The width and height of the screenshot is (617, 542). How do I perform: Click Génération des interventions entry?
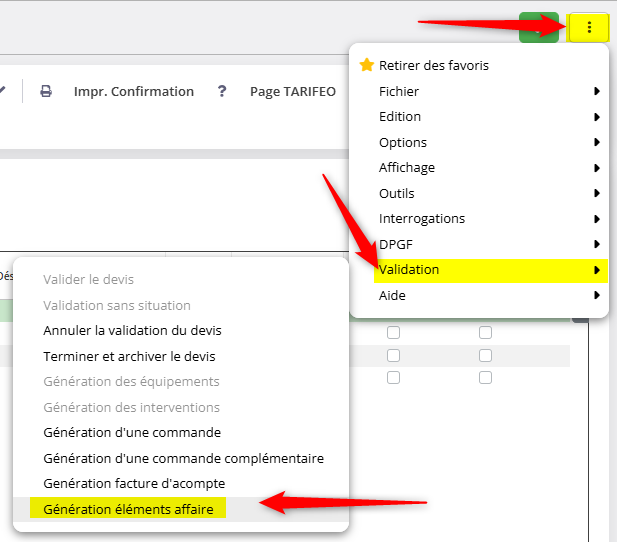(131, 407)
